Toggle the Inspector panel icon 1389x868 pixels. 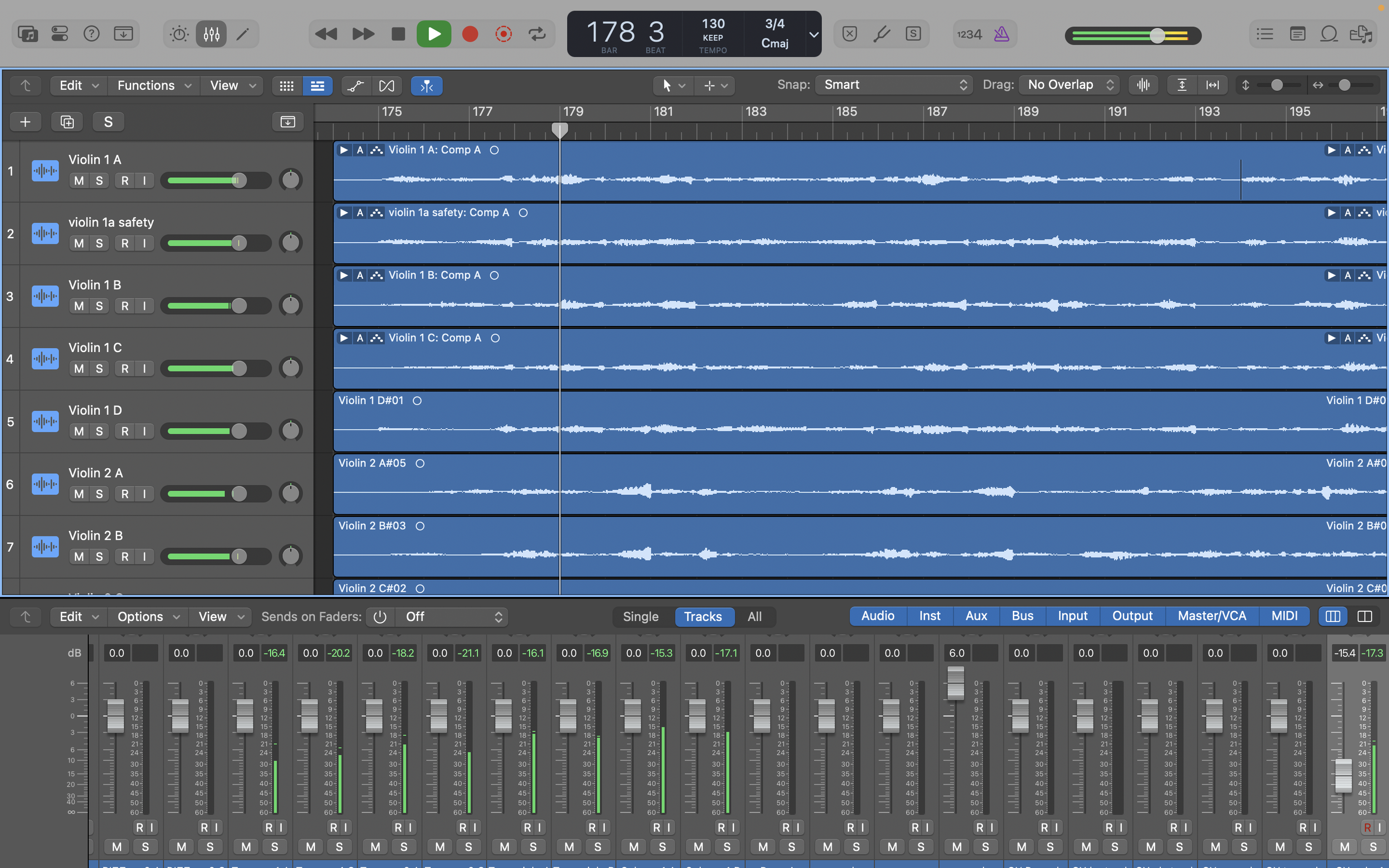pos(59,34)
